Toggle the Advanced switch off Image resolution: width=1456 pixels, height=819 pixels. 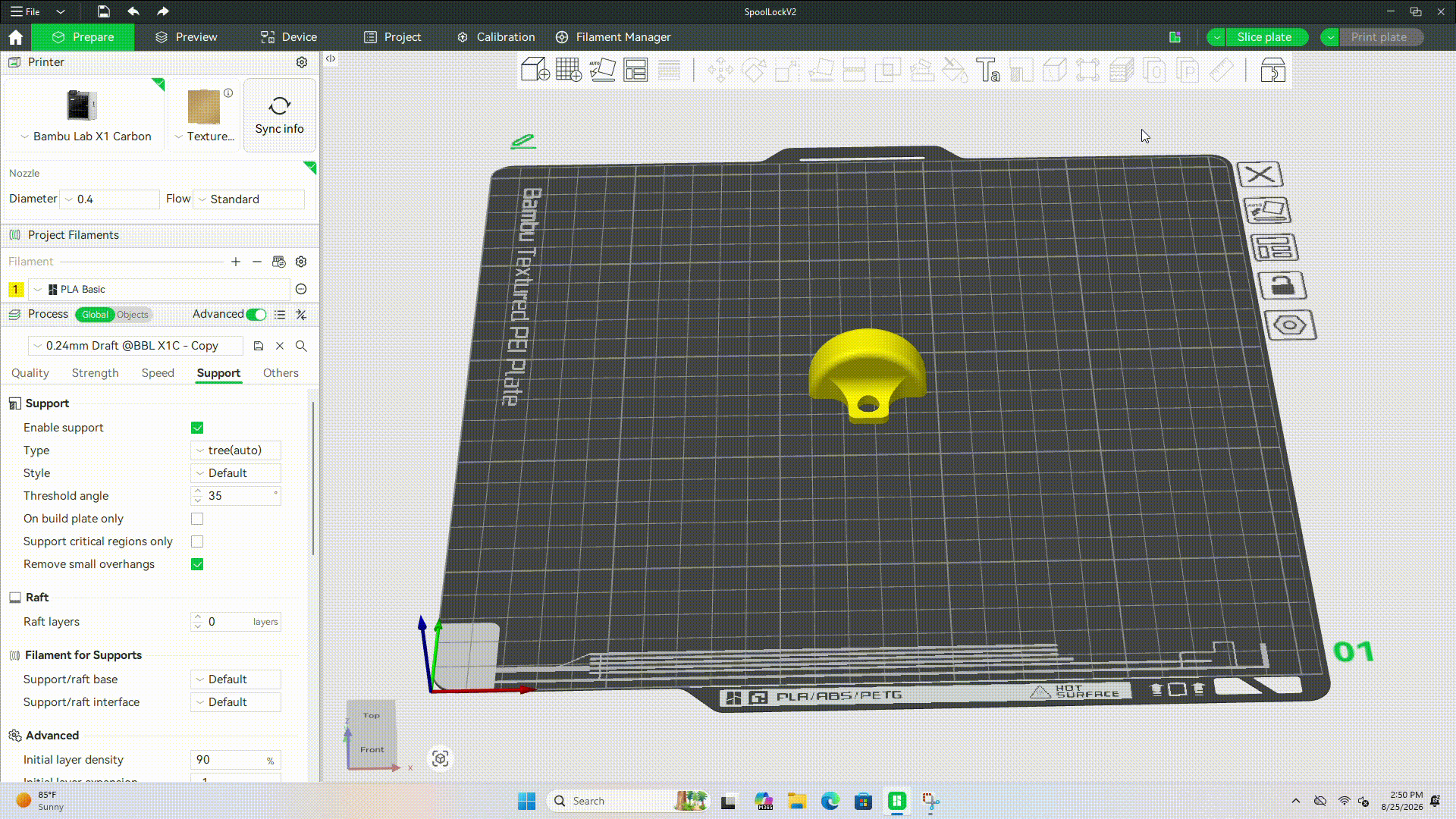coord(256,315)
